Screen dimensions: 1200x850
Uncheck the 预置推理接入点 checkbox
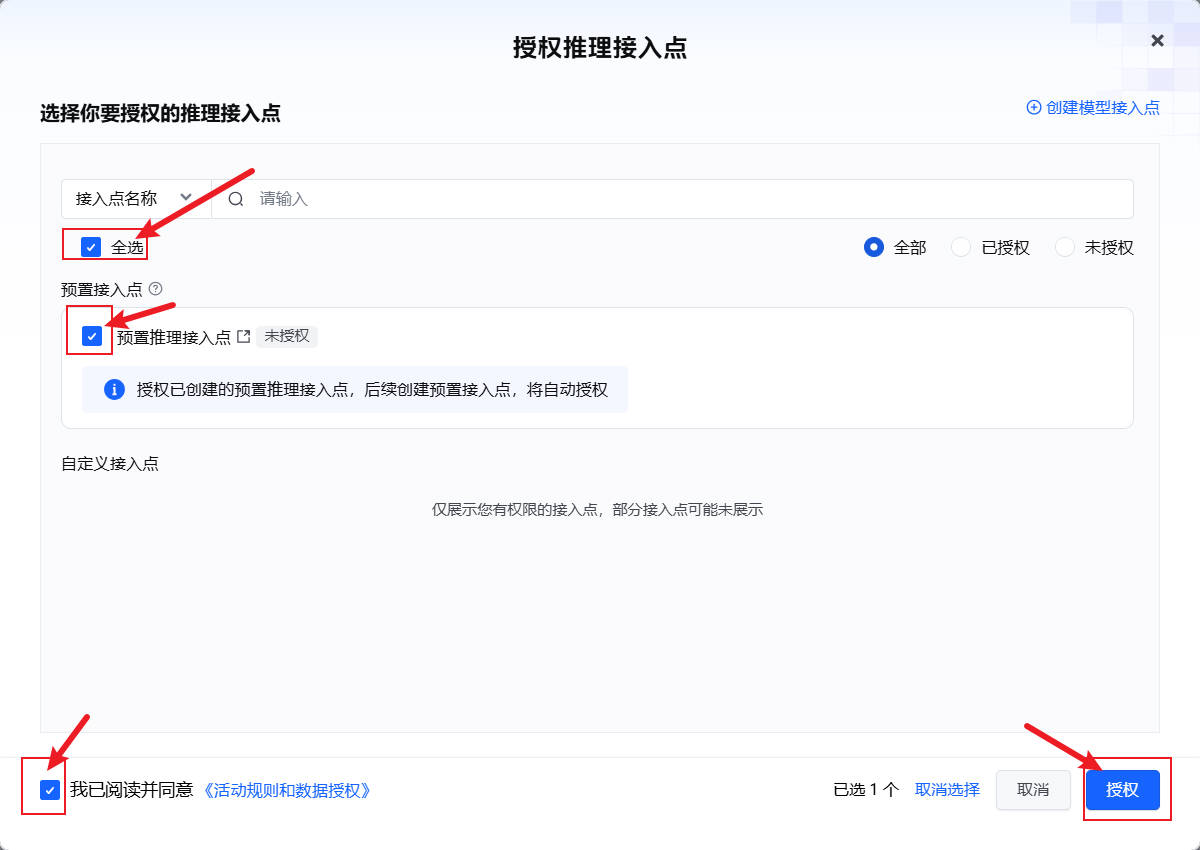tap(92, 336)
